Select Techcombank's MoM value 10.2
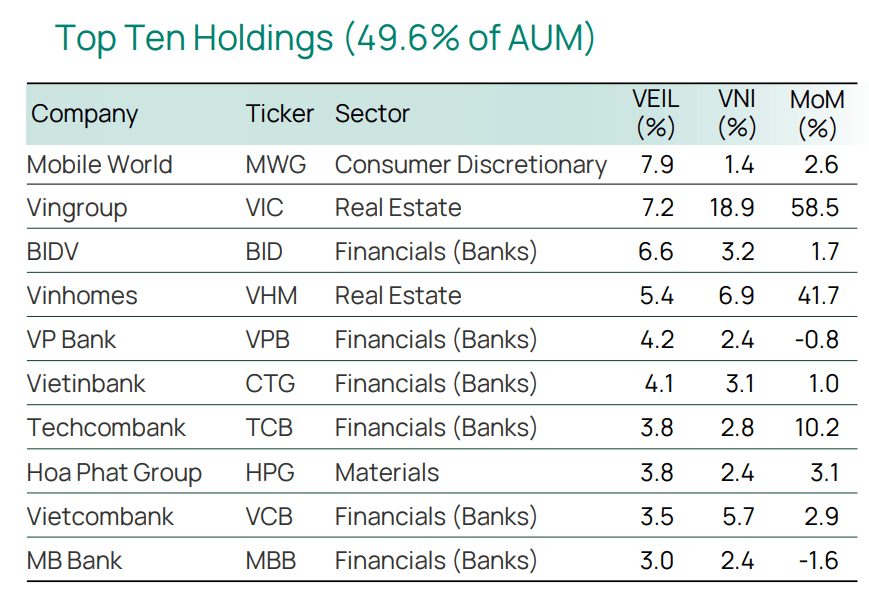The width and height of the screenshot is (869, 592). pos(817,427)
